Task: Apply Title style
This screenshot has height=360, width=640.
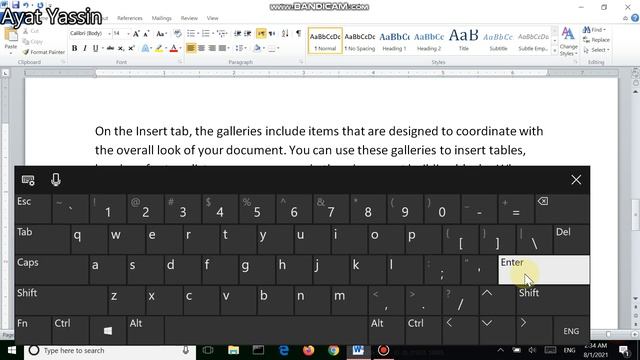Action: (x=464, y=40)
